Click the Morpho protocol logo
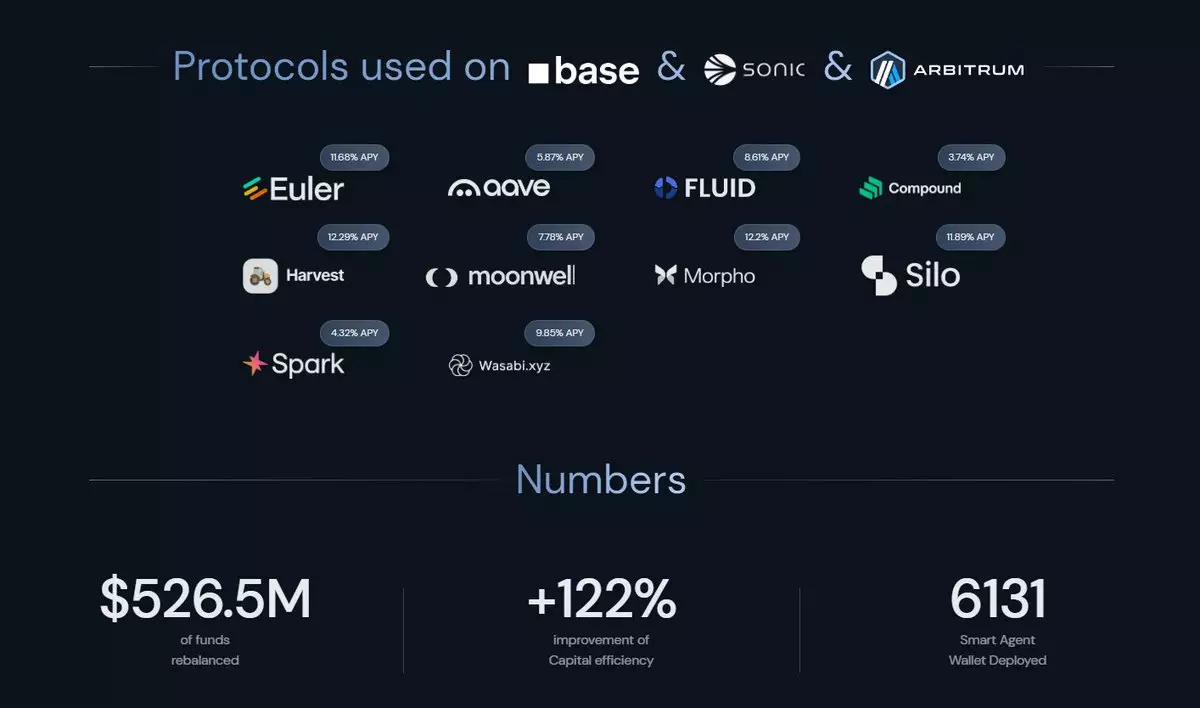This screenshot has width=1200, height=708. click(x=705, y=276)
